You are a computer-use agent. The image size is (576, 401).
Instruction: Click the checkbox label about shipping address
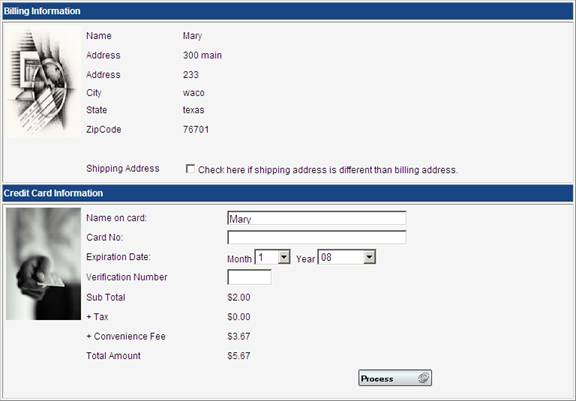click(328, 170)
